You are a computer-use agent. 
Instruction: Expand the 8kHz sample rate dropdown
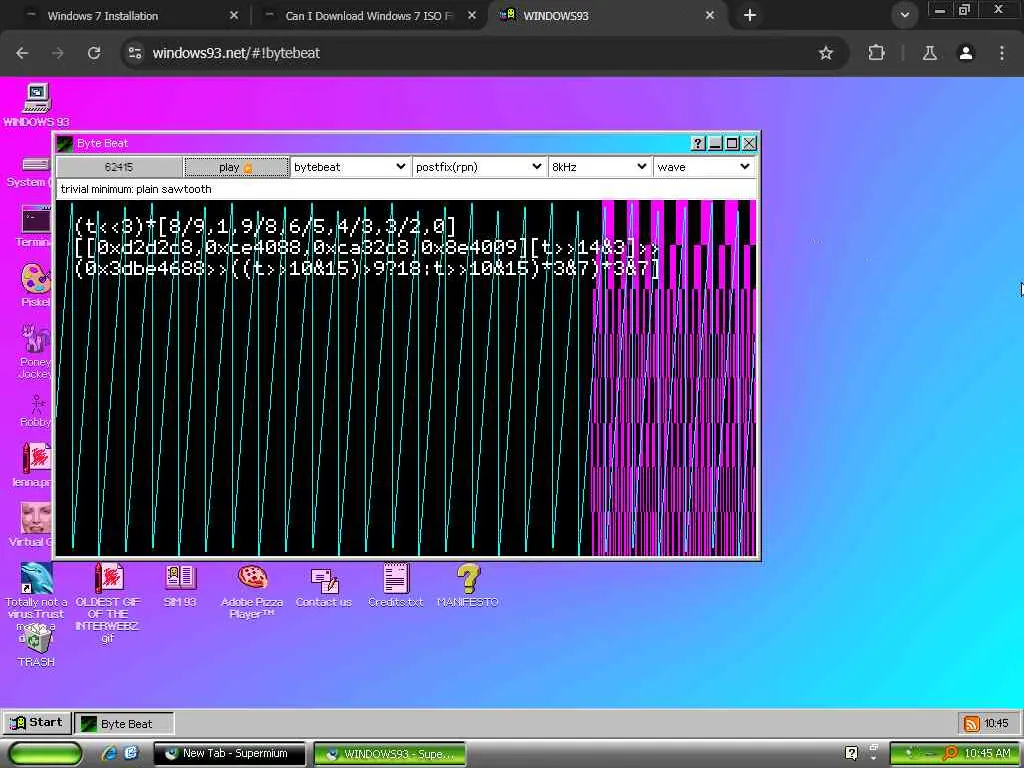click(599, 167)
